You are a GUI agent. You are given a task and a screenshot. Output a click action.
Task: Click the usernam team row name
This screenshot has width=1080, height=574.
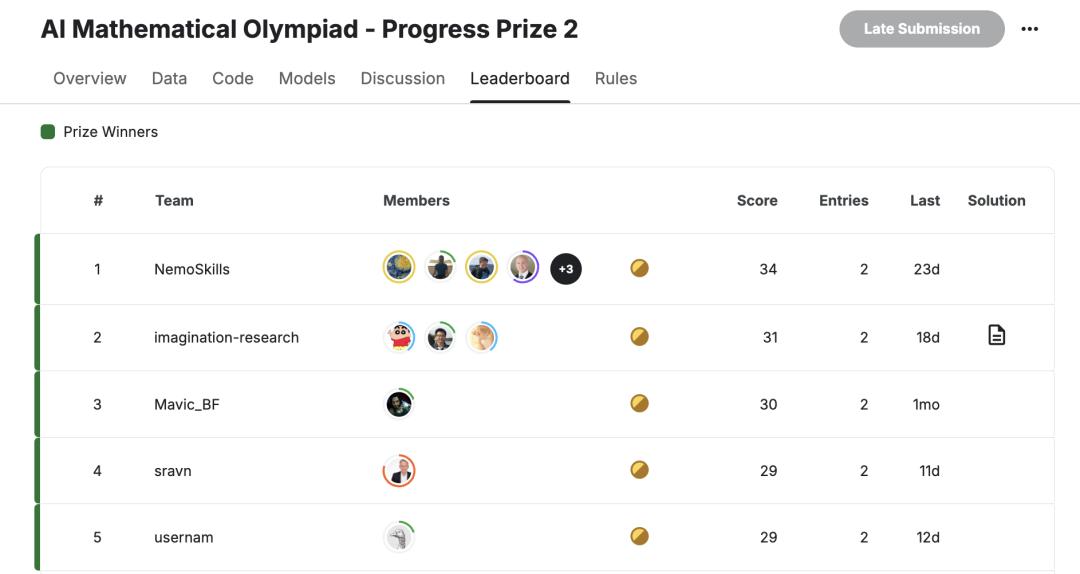[x=184, y=537]
